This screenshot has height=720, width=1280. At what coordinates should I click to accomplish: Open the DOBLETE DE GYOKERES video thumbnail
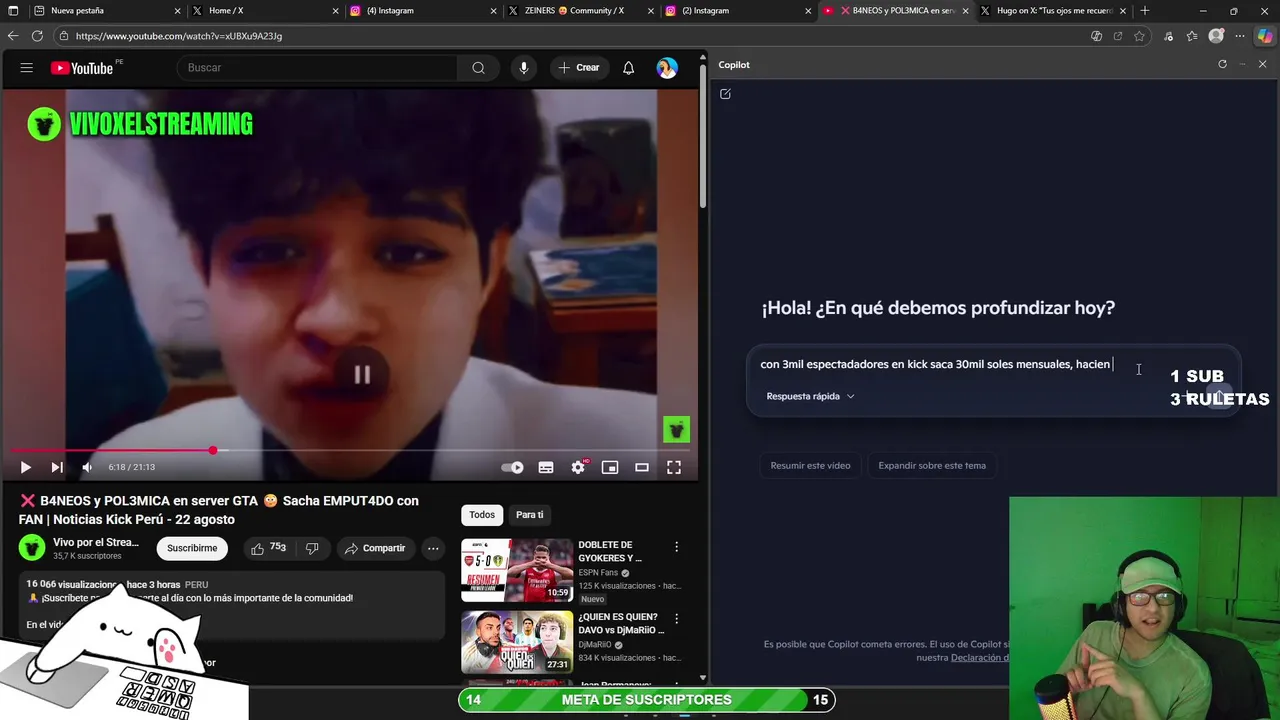(517, 571)
